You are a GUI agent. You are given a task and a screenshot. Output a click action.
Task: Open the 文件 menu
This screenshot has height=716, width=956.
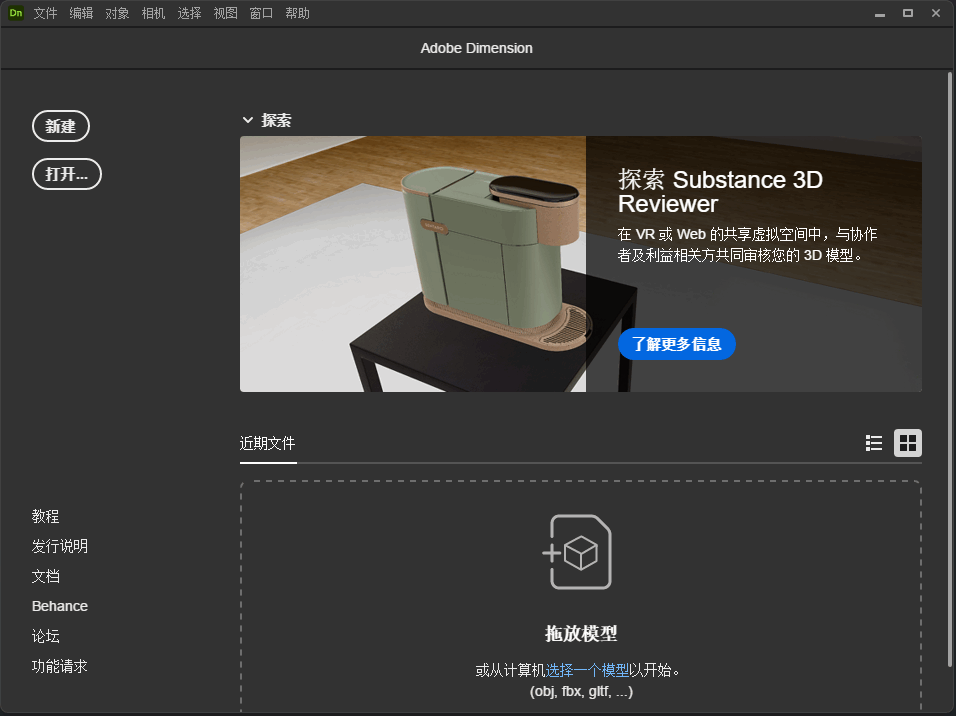click(x=45, y=13)
